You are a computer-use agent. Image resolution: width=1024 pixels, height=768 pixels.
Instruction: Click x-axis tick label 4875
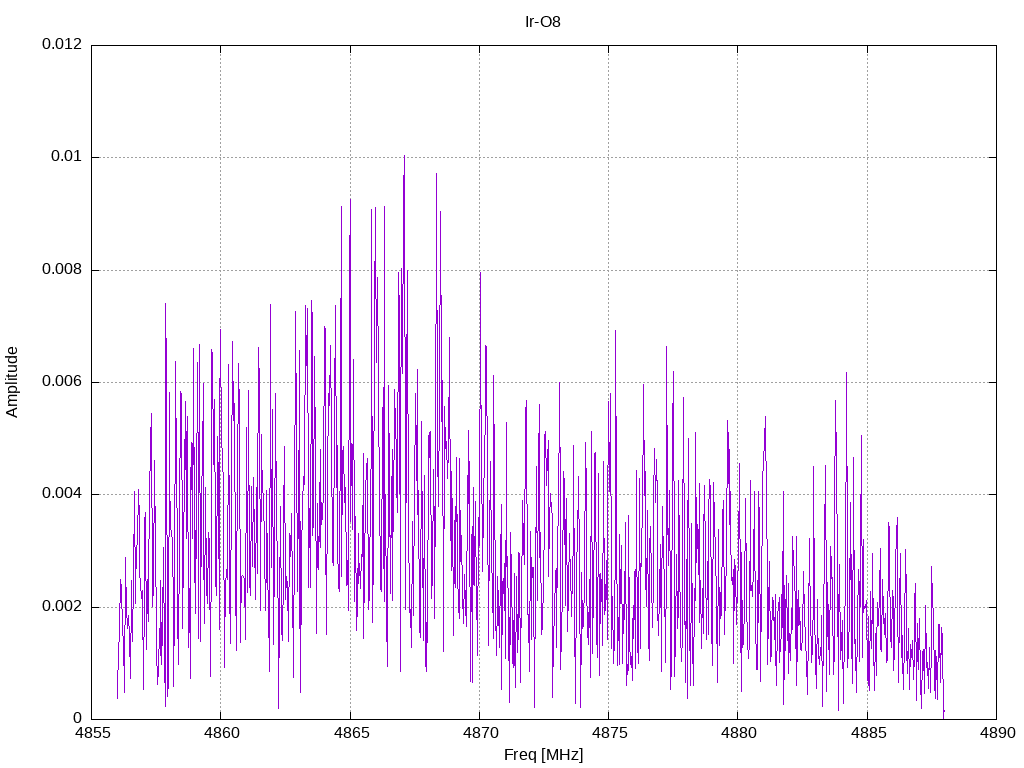click(x=609, y=733)
